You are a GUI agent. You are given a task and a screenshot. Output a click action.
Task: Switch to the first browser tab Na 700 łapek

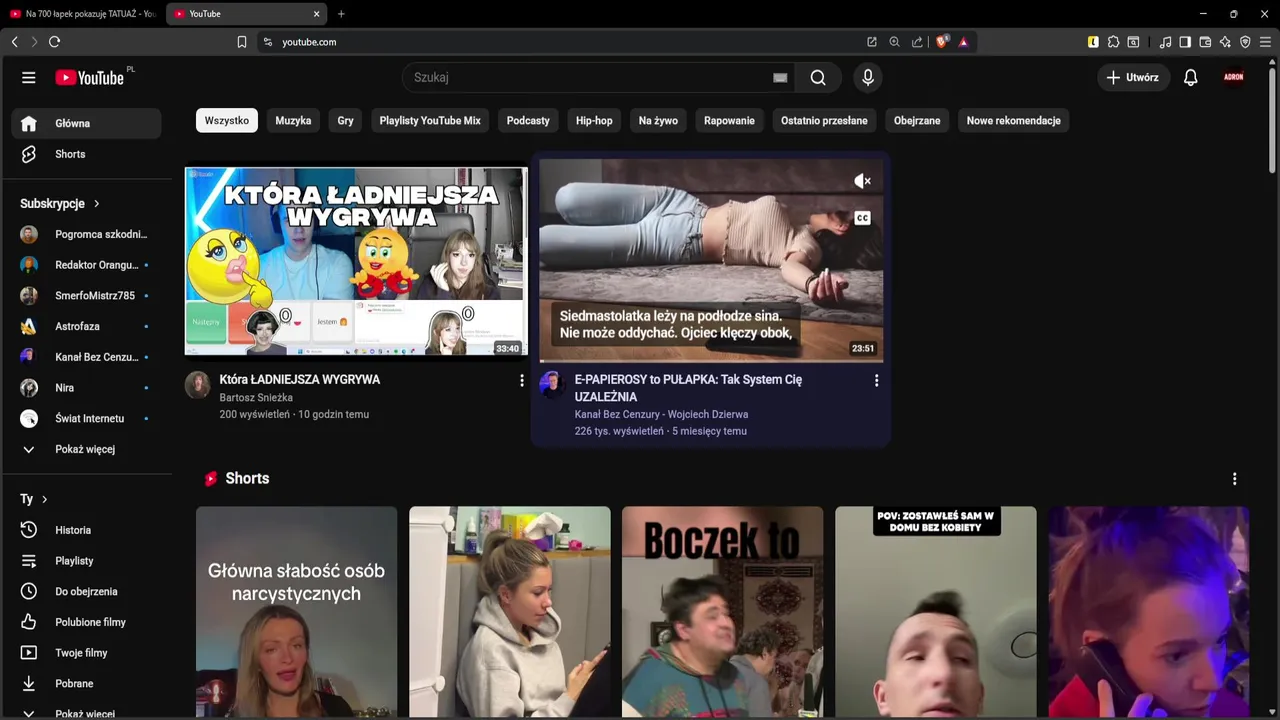click(82, 14)
